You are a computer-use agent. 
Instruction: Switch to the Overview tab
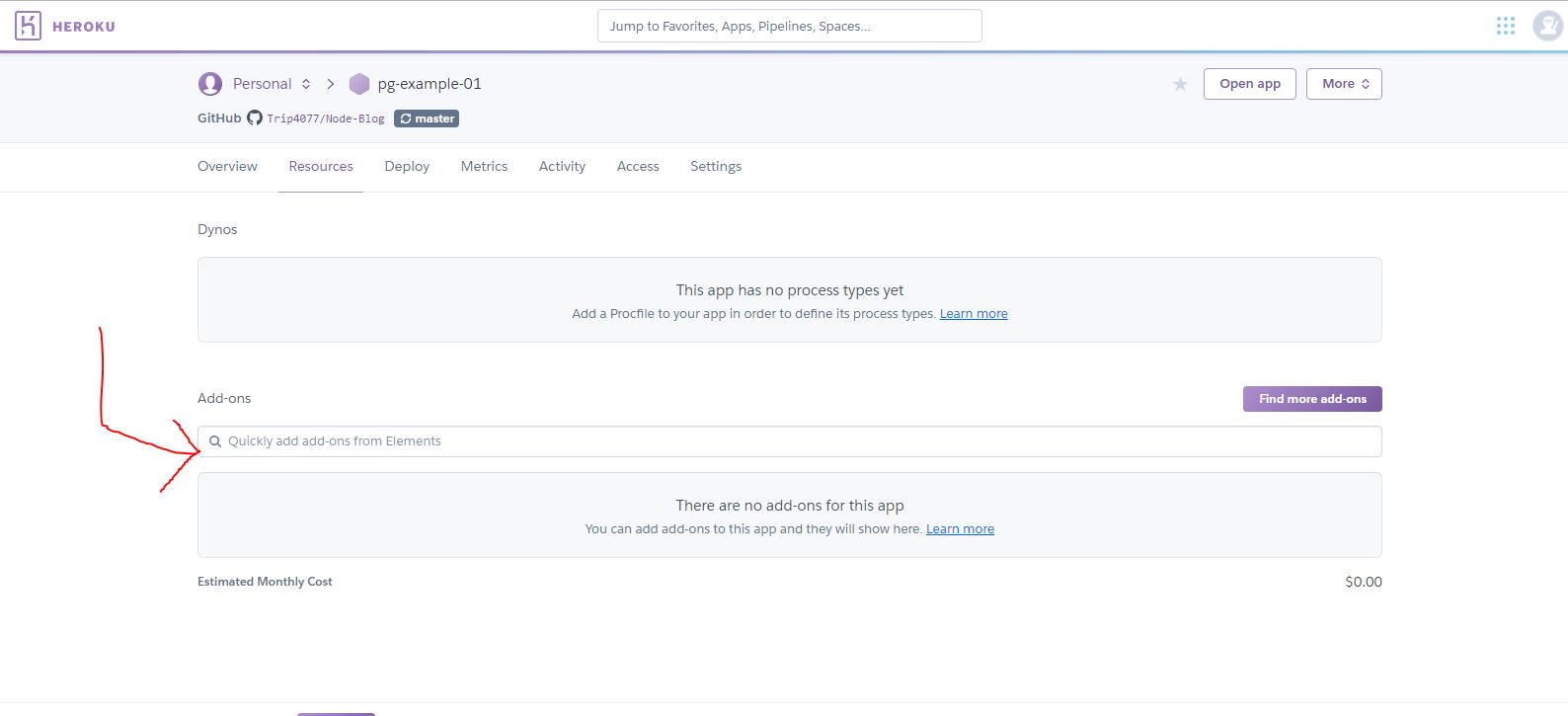tap(227, 166)
